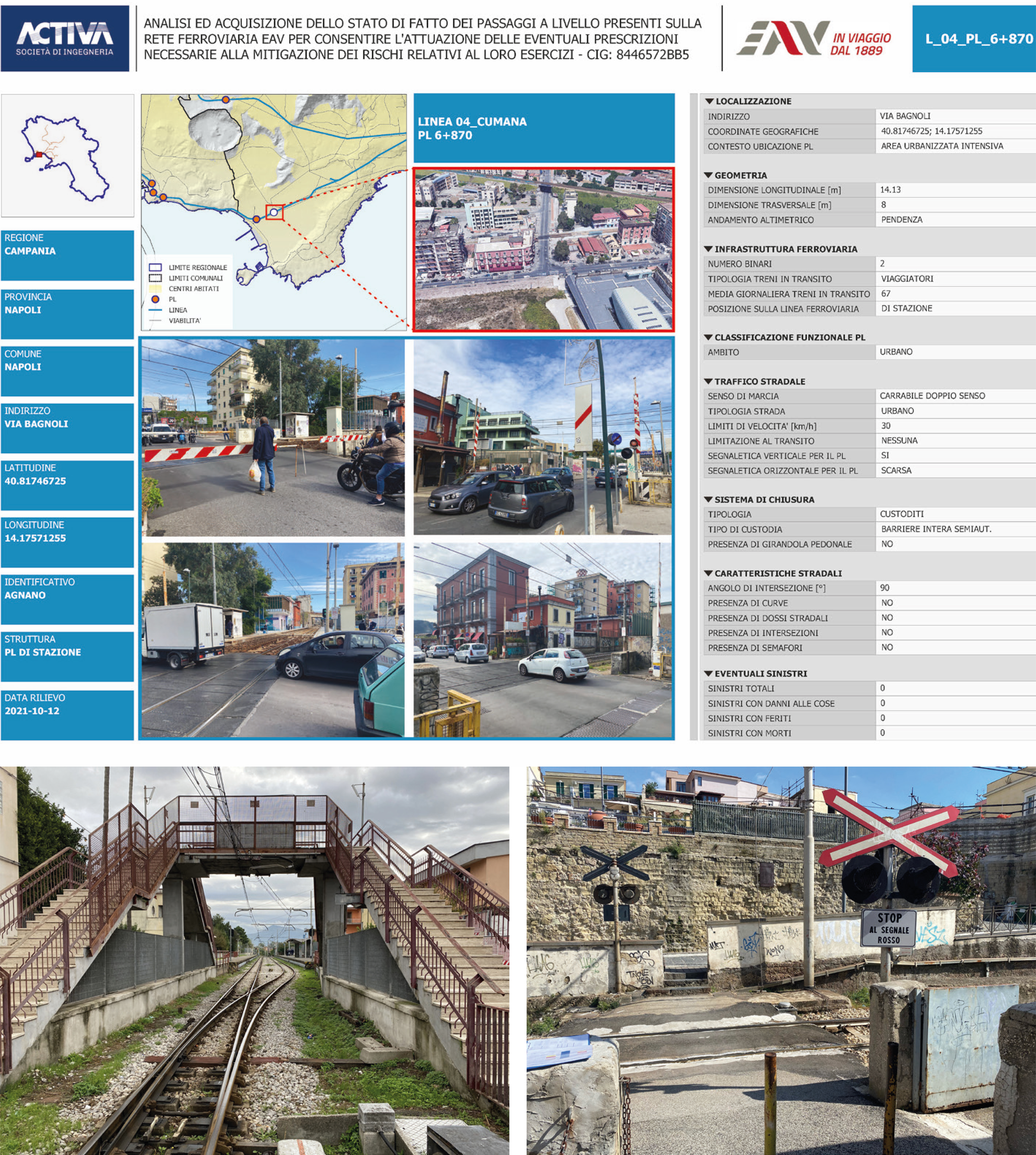Click the VIAGGIATORI train type value
Screen dimensions: 1036x1155
pyautogui.click(x=907, y=279)
